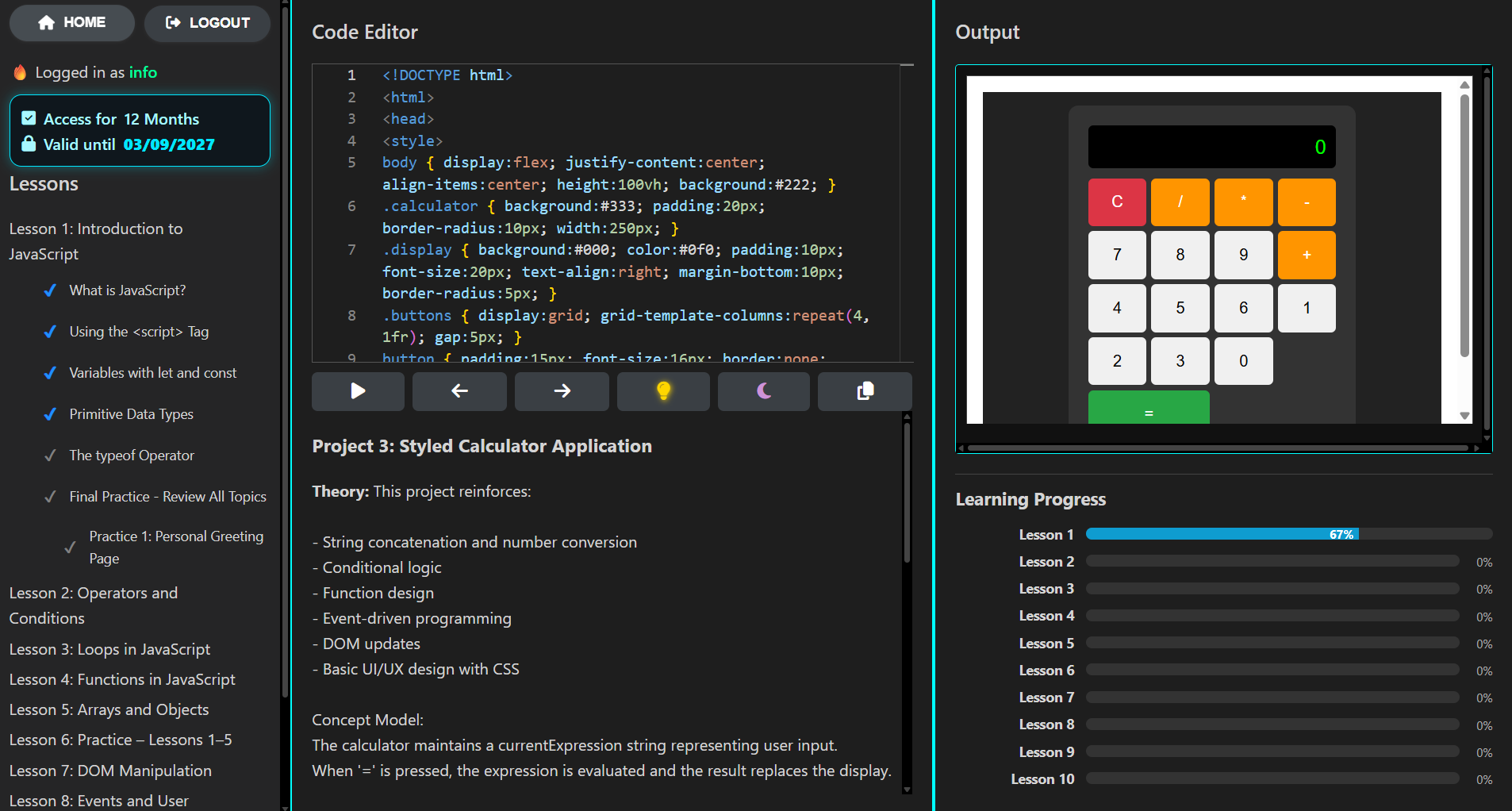Open the lightbulb hint icon
The image size is (1512, 811).
point(662,391)
